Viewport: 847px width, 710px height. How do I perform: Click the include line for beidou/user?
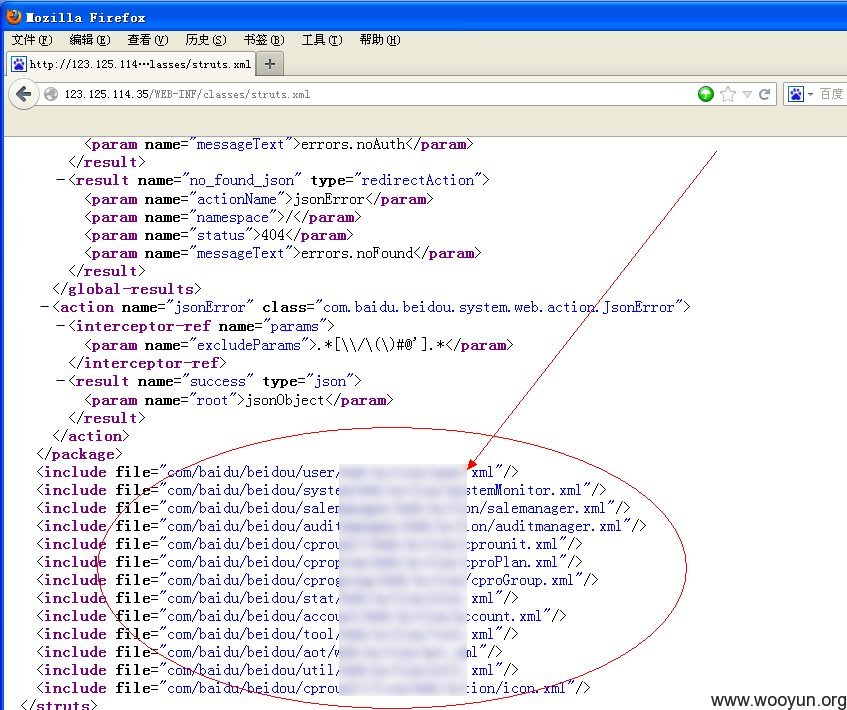coord(277,472)
